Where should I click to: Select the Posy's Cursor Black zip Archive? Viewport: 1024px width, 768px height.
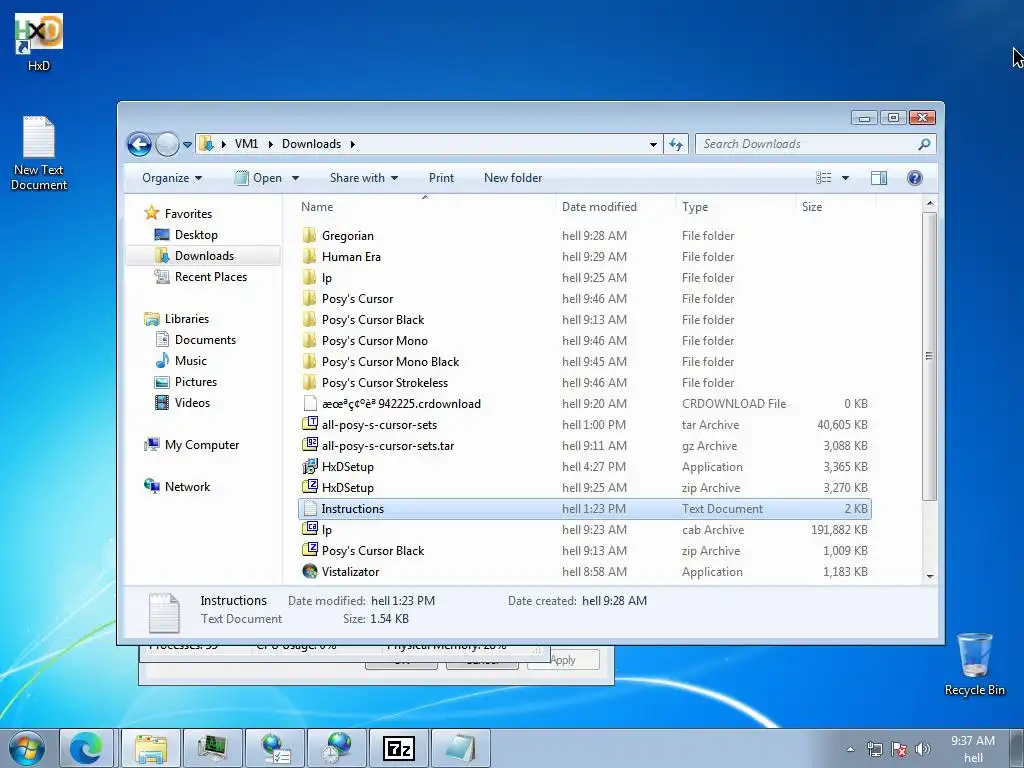pyautogui.click(x=584, y=551)
